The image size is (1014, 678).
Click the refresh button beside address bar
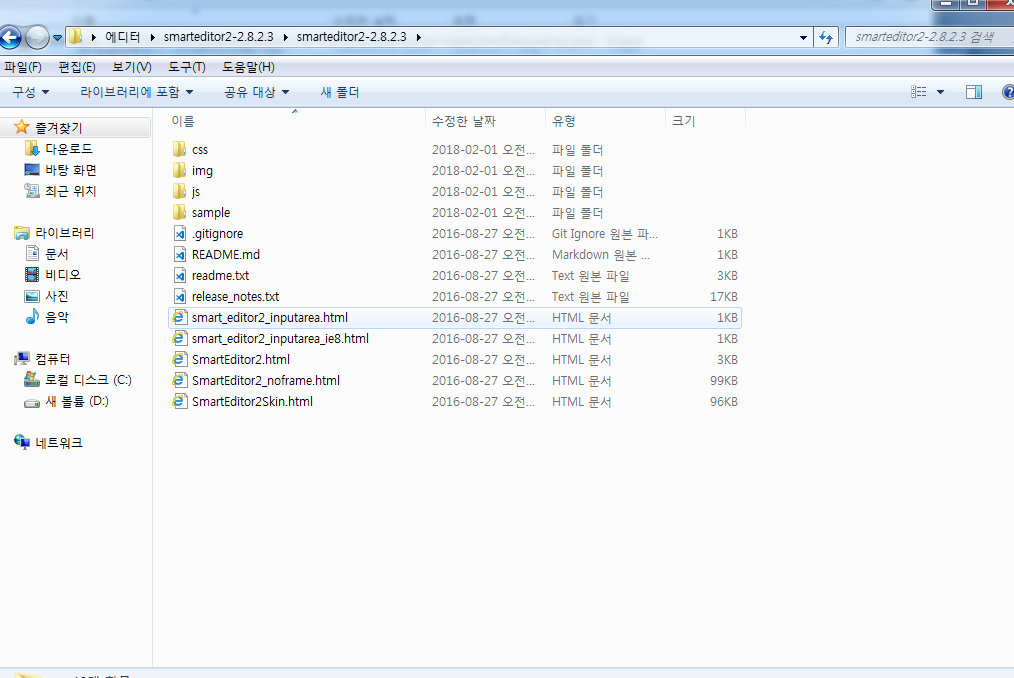pos(826,38)
